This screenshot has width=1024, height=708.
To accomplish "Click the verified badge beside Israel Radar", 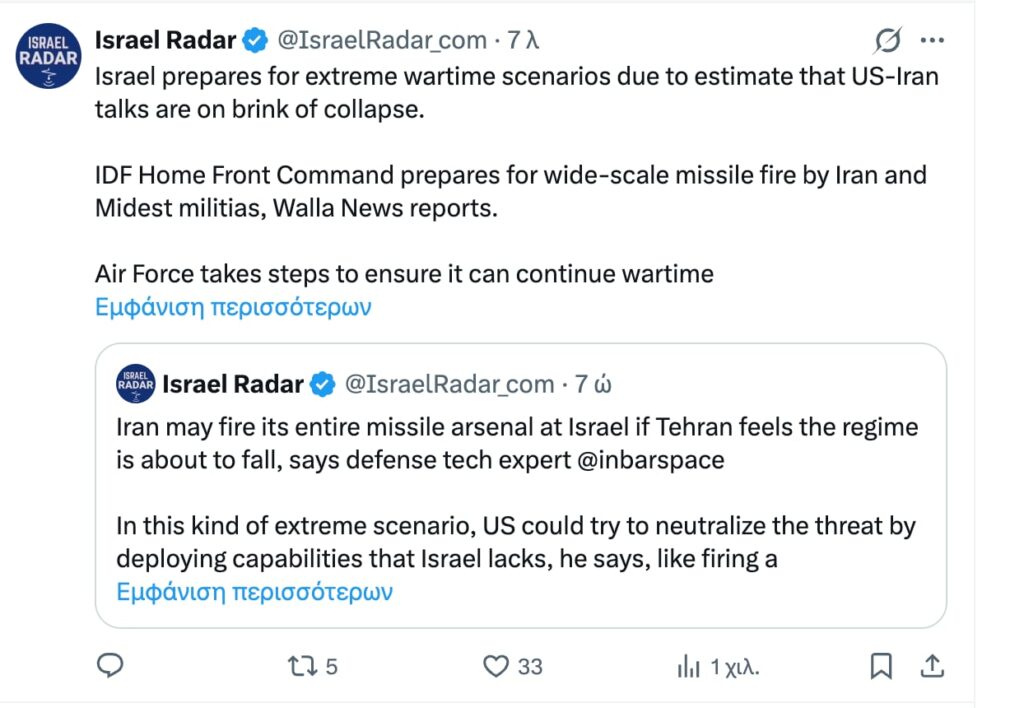I will pyautogui.click(x=255, y=40).
